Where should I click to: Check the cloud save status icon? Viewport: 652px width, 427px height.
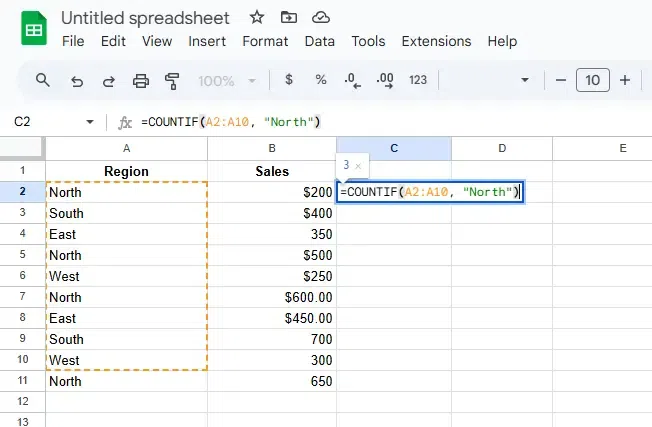tap(320, 18)
